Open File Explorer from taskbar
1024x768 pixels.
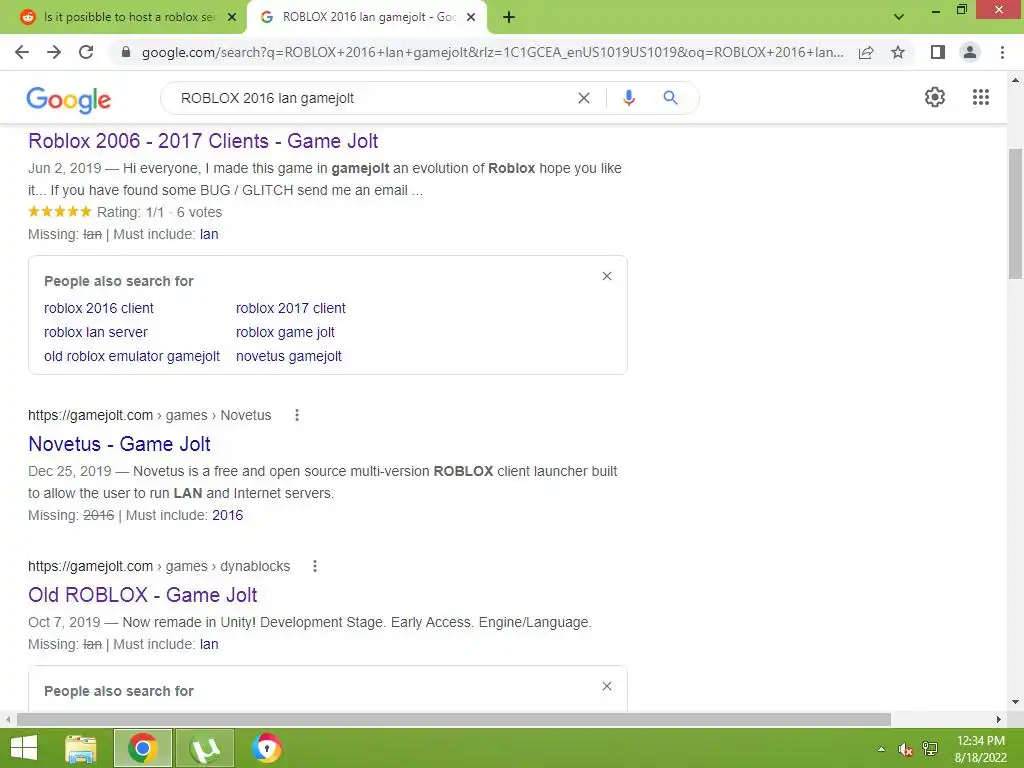(81, 748)
